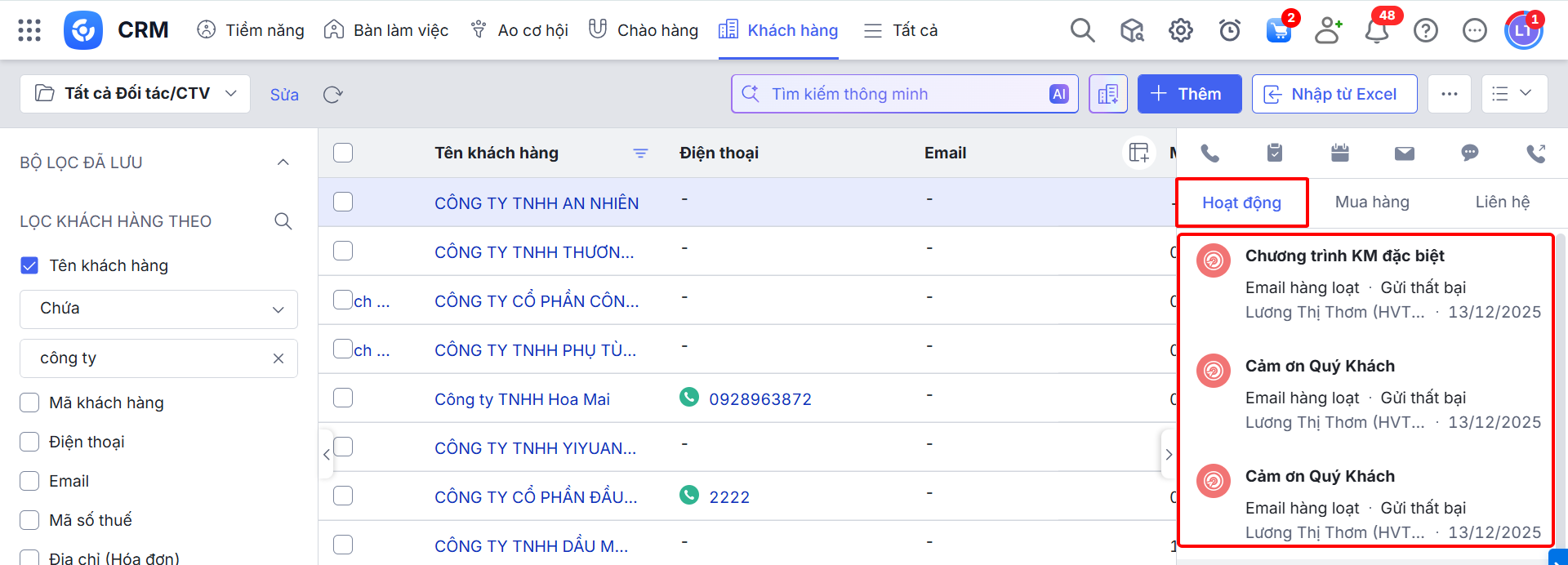Open the Chứa condition dropdown

[158, 309]
